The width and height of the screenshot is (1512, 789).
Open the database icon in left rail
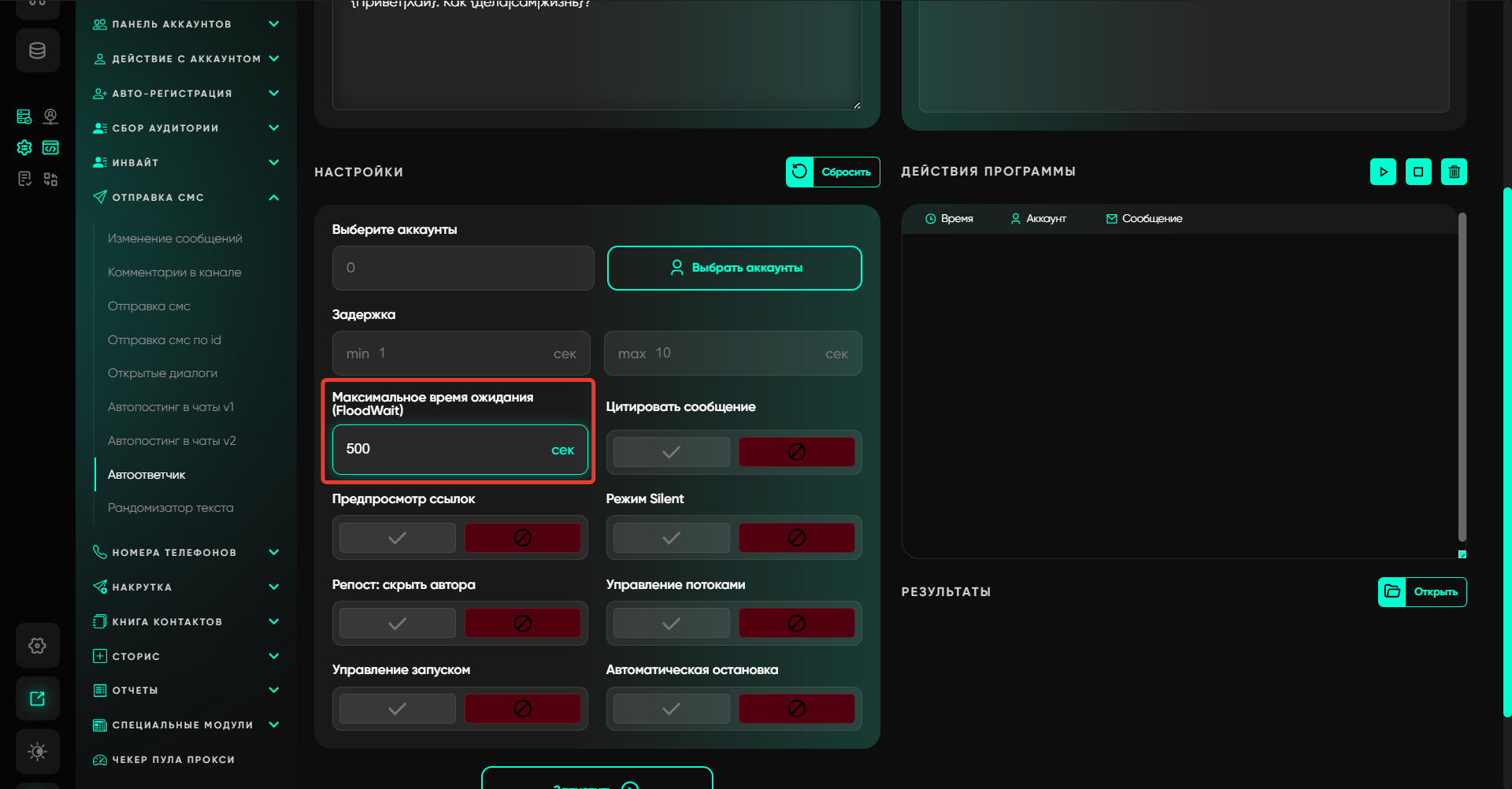(x=37, y=51)
